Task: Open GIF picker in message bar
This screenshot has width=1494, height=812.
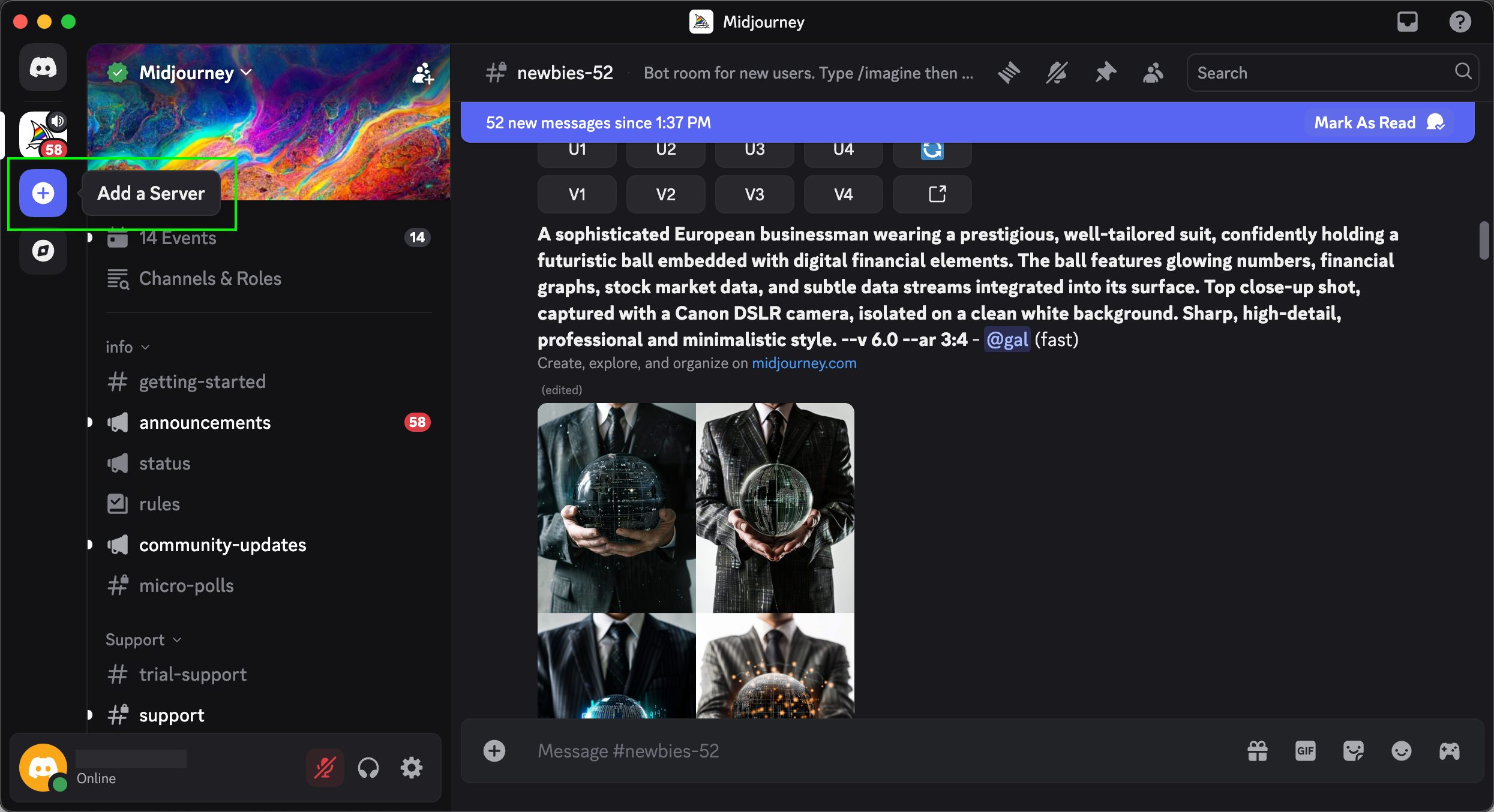Action: click(1305, 751)
